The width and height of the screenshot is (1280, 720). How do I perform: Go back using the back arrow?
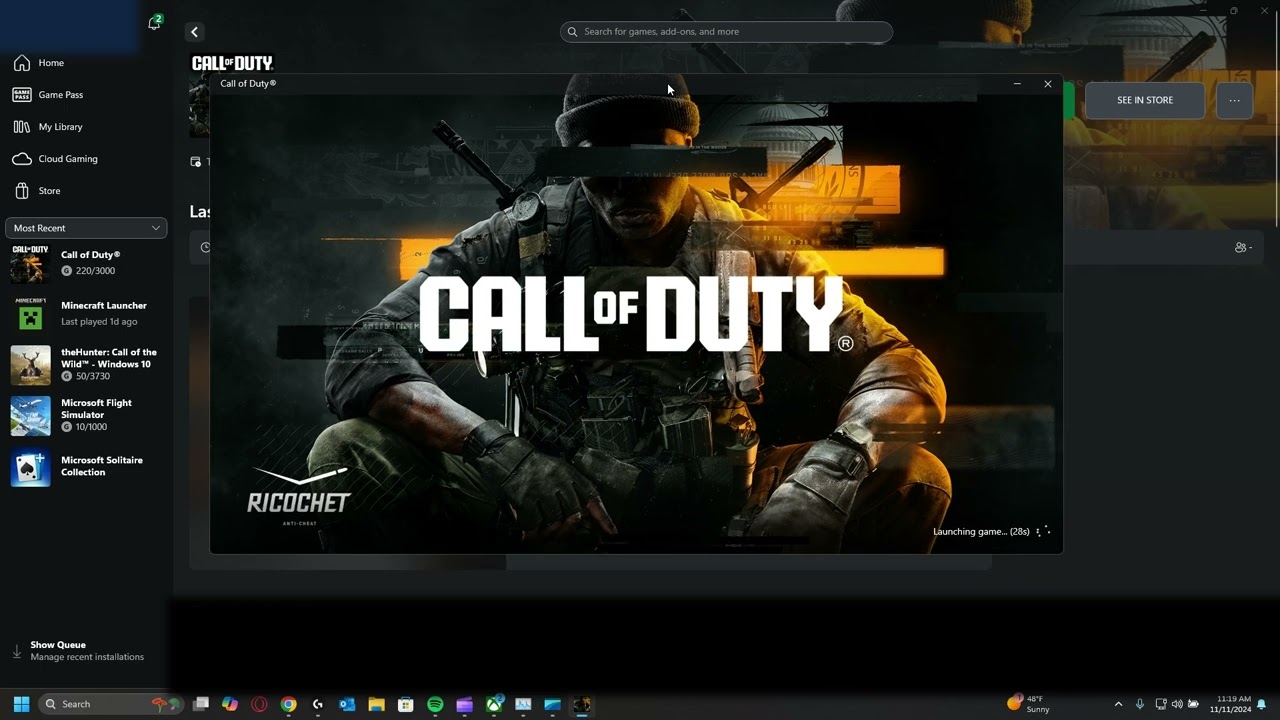tap(195, 32)
